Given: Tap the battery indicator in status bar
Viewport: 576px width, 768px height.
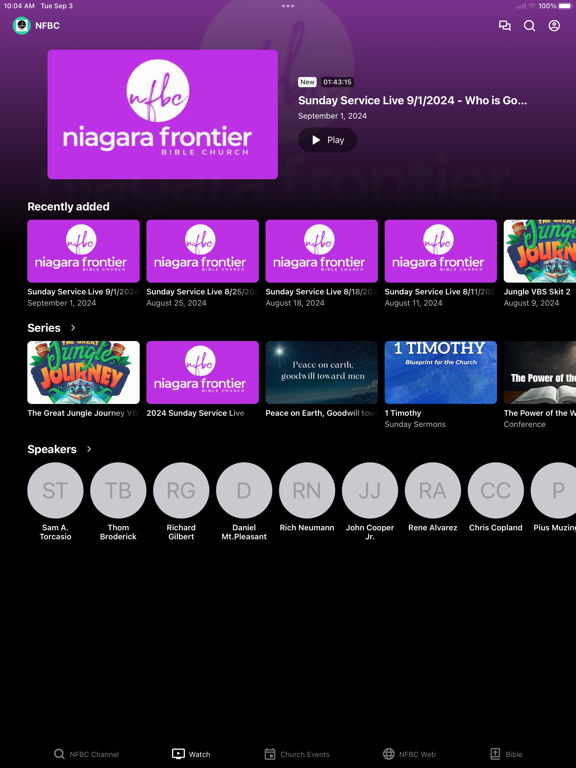Looking at the screenshot, I should click(x=565, y=6).
